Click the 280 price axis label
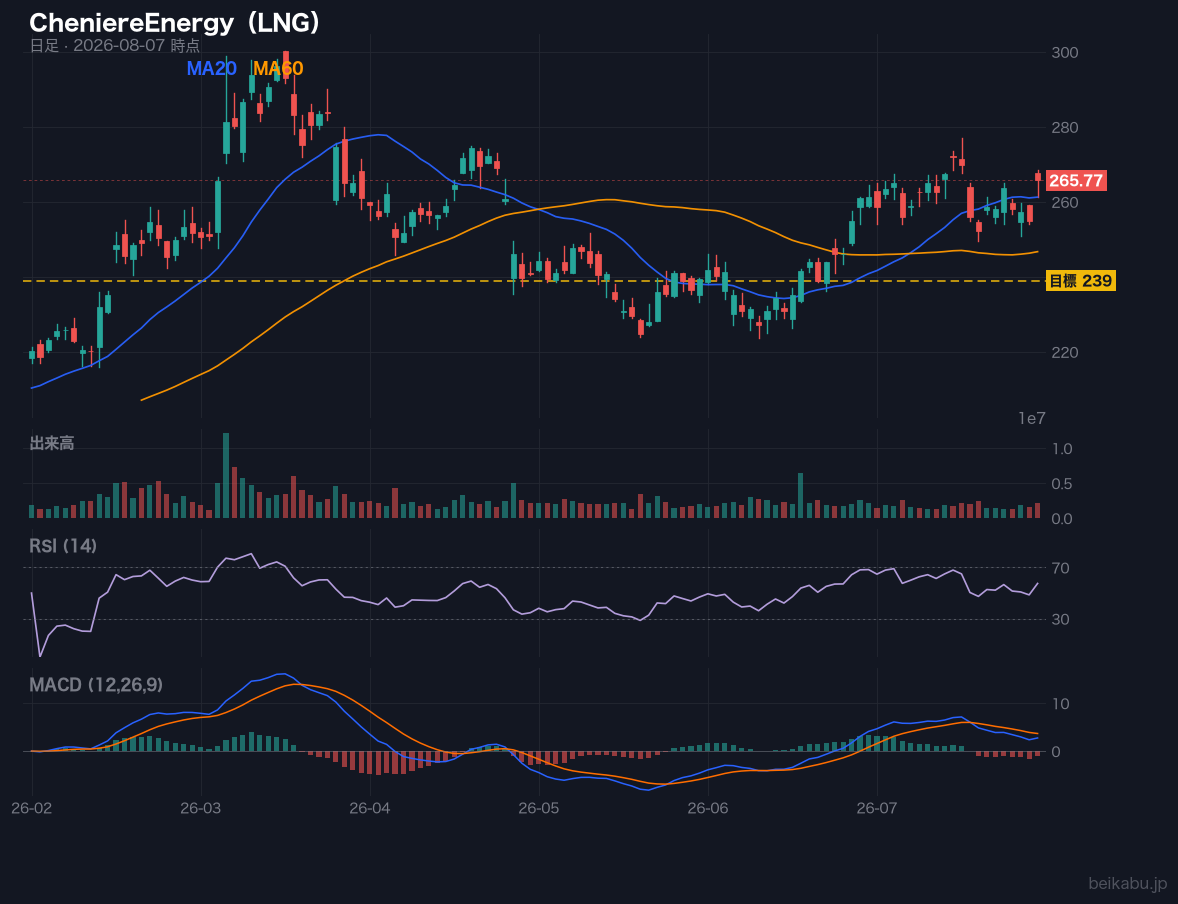The image size is (1178, 904). [x=1065, y=128]
